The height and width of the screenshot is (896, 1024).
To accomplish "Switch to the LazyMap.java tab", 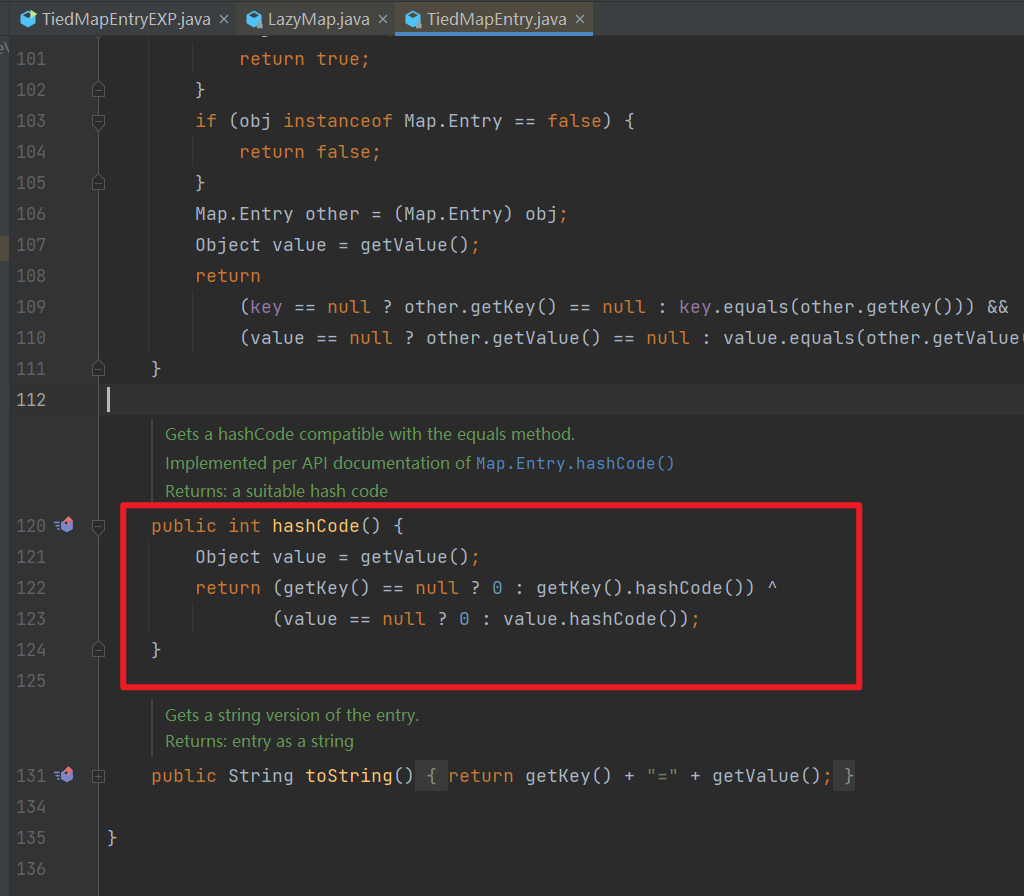I will (x=310, y=18).
